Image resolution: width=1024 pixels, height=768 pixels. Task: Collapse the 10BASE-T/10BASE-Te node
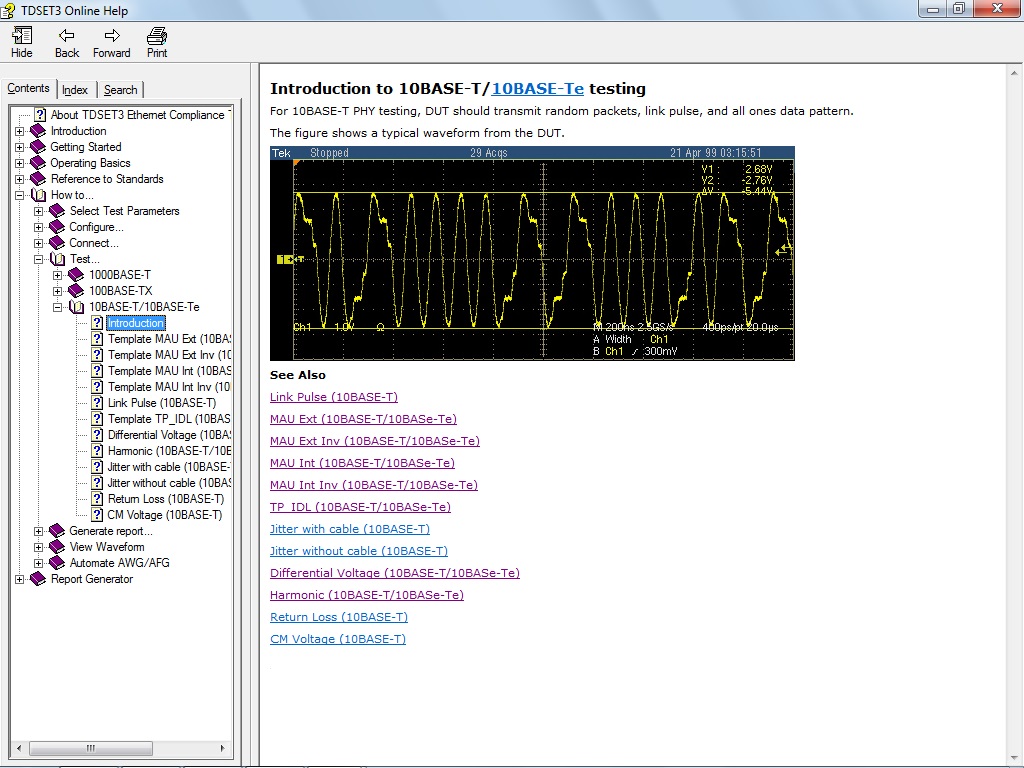(57, 307)
